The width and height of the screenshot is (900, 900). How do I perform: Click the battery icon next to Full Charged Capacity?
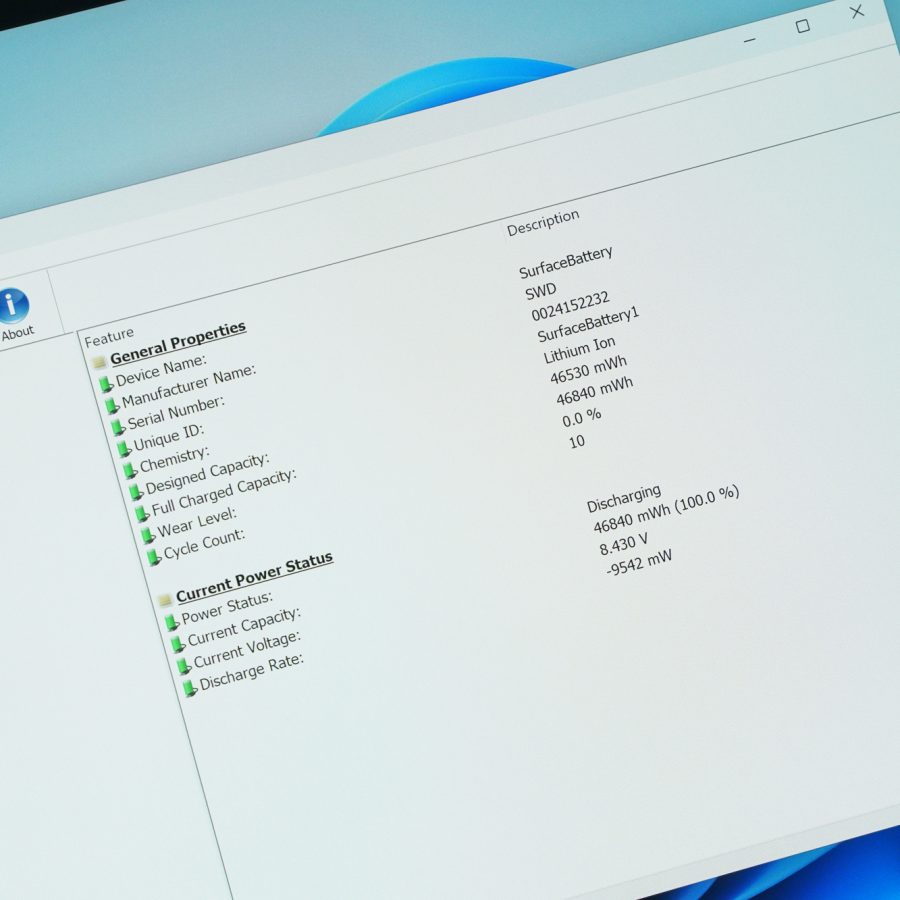click(141, 513)
